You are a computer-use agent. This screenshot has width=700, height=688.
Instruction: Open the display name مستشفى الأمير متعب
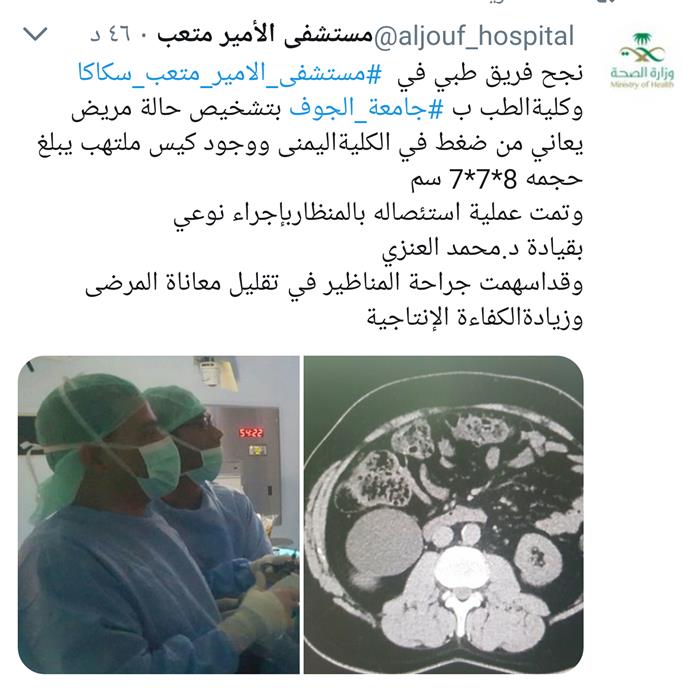(x=264, y=36)
